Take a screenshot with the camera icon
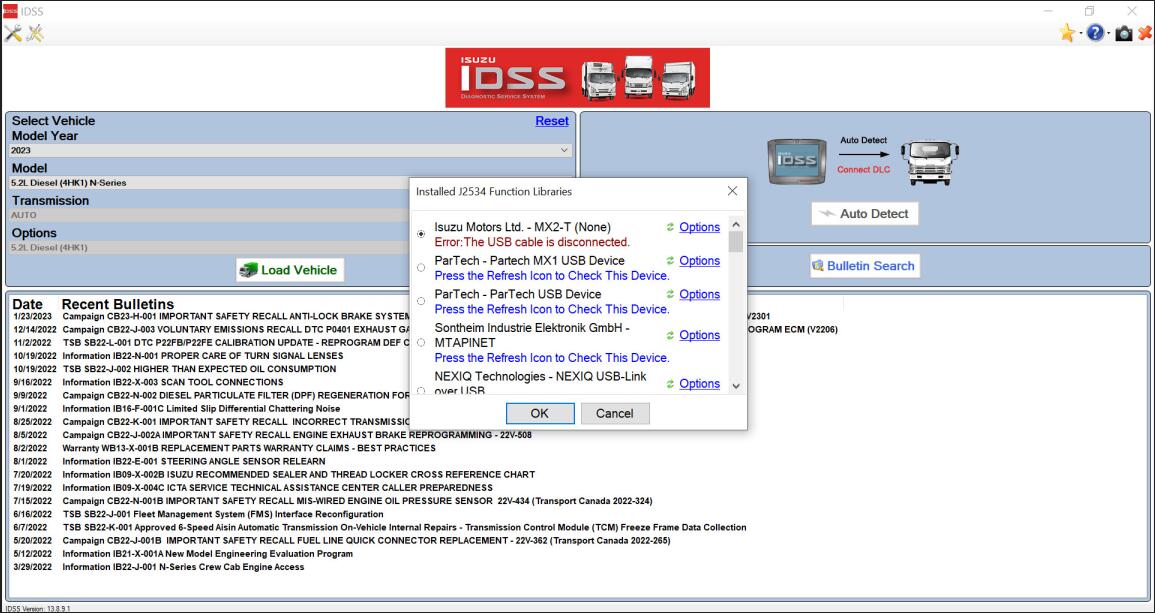 coord(1123,33)
